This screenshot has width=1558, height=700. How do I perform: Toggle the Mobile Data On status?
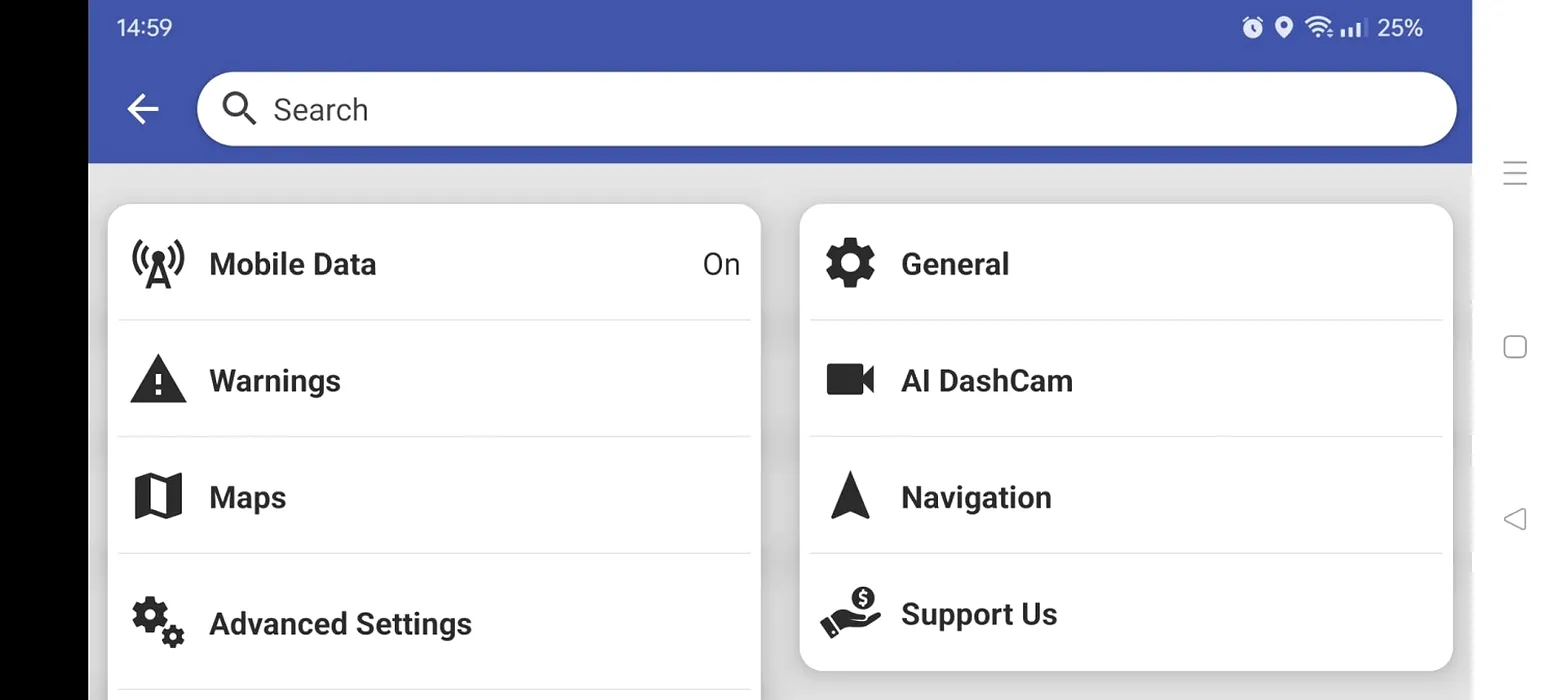coord(721,264)
